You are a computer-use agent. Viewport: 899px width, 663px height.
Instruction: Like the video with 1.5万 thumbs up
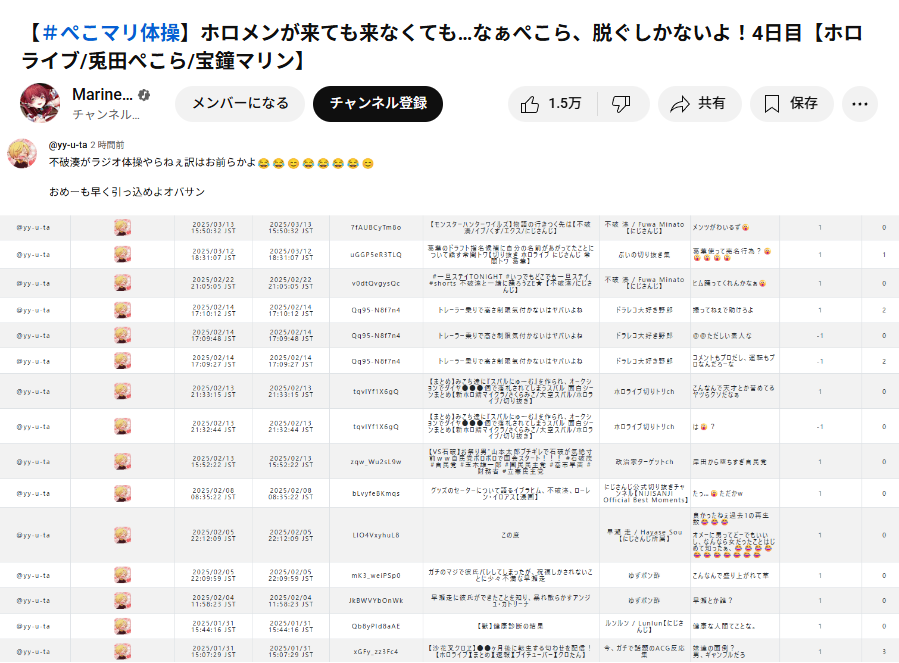552,104
